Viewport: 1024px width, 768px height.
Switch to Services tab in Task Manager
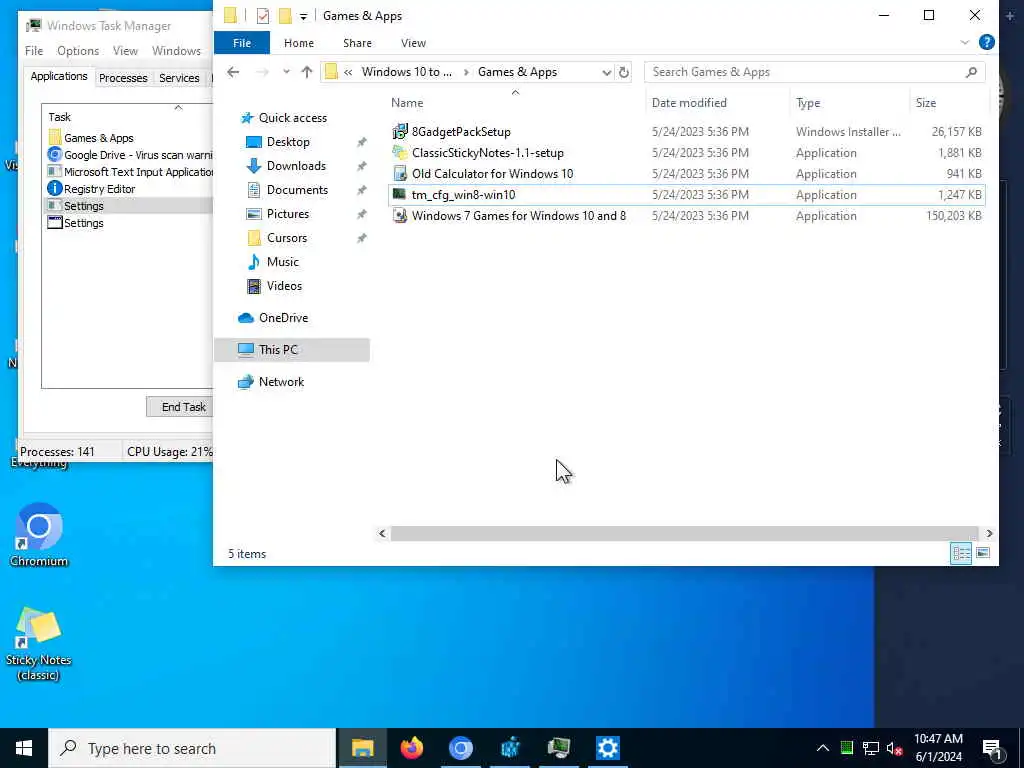pyautogui.click(x=179, y=78)
